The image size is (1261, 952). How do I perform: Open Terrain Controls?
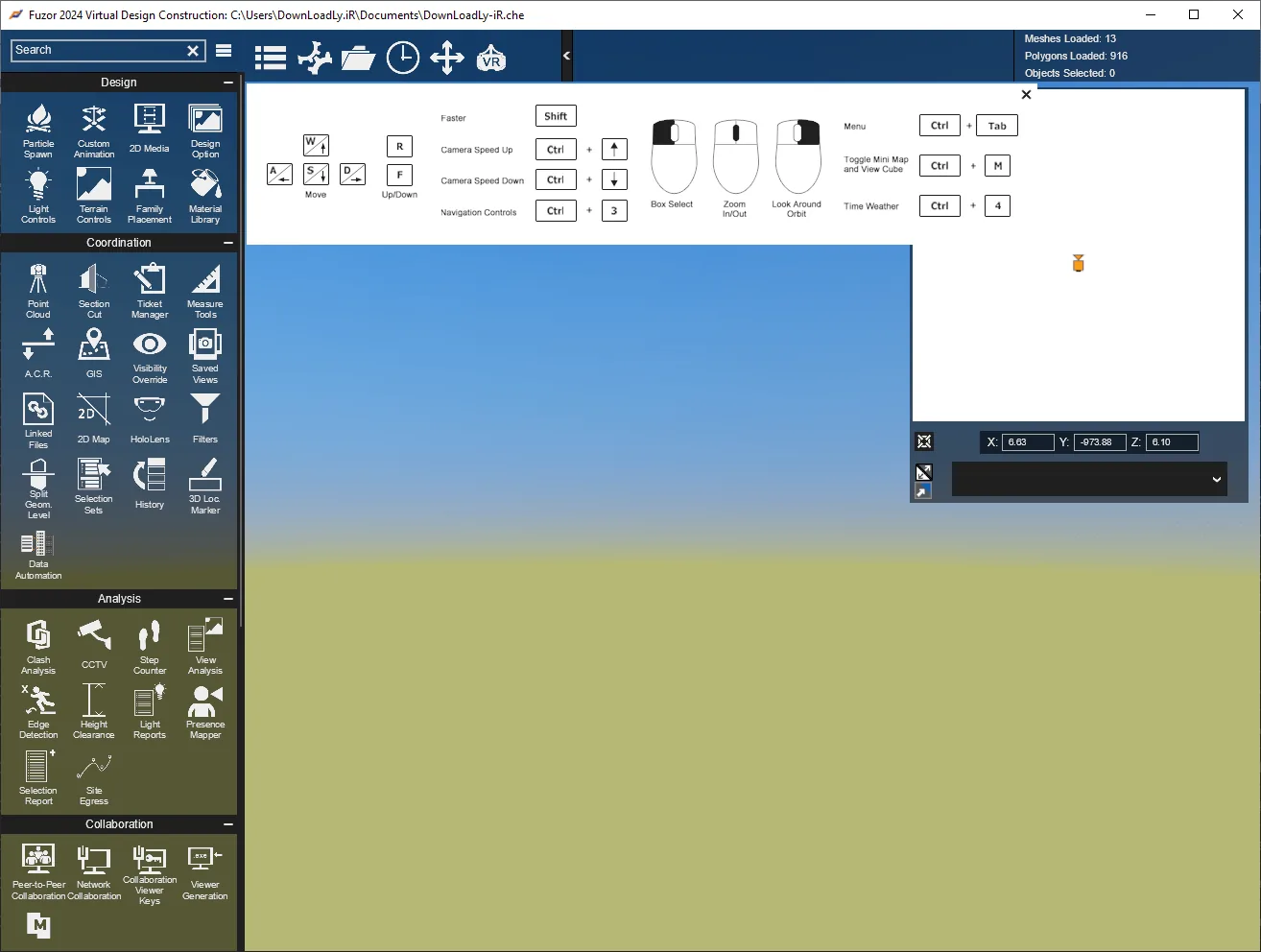tap(94, 196)
